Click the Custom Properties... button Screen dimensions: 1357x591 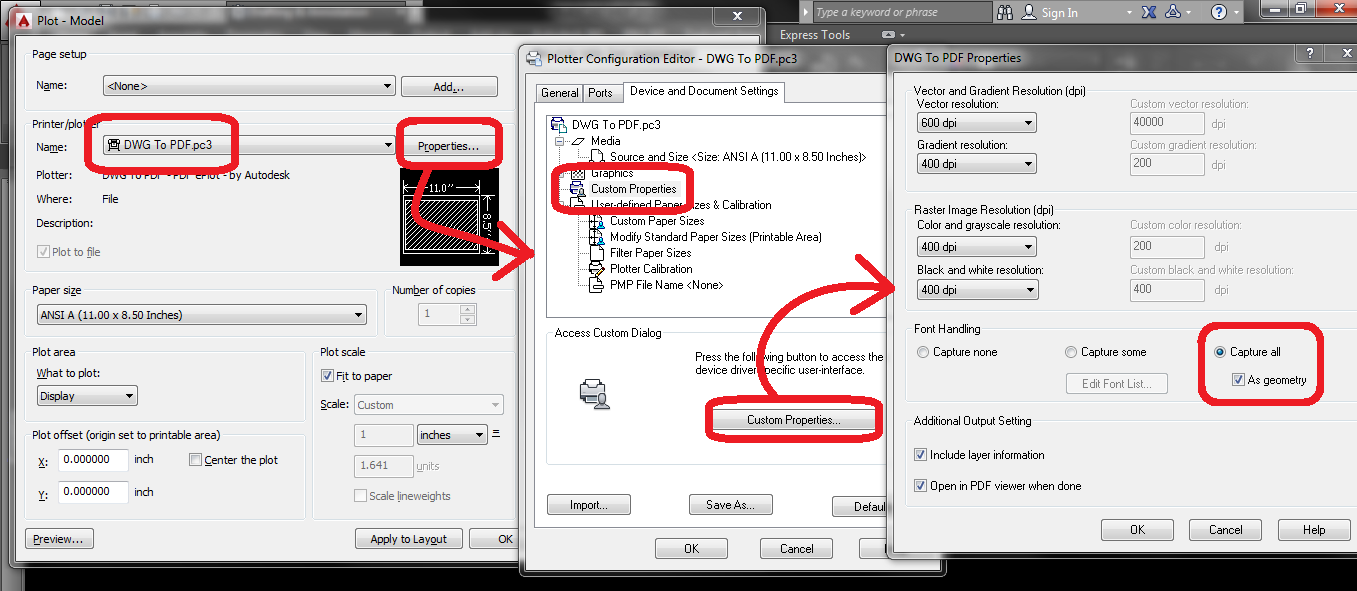point(794,420)
